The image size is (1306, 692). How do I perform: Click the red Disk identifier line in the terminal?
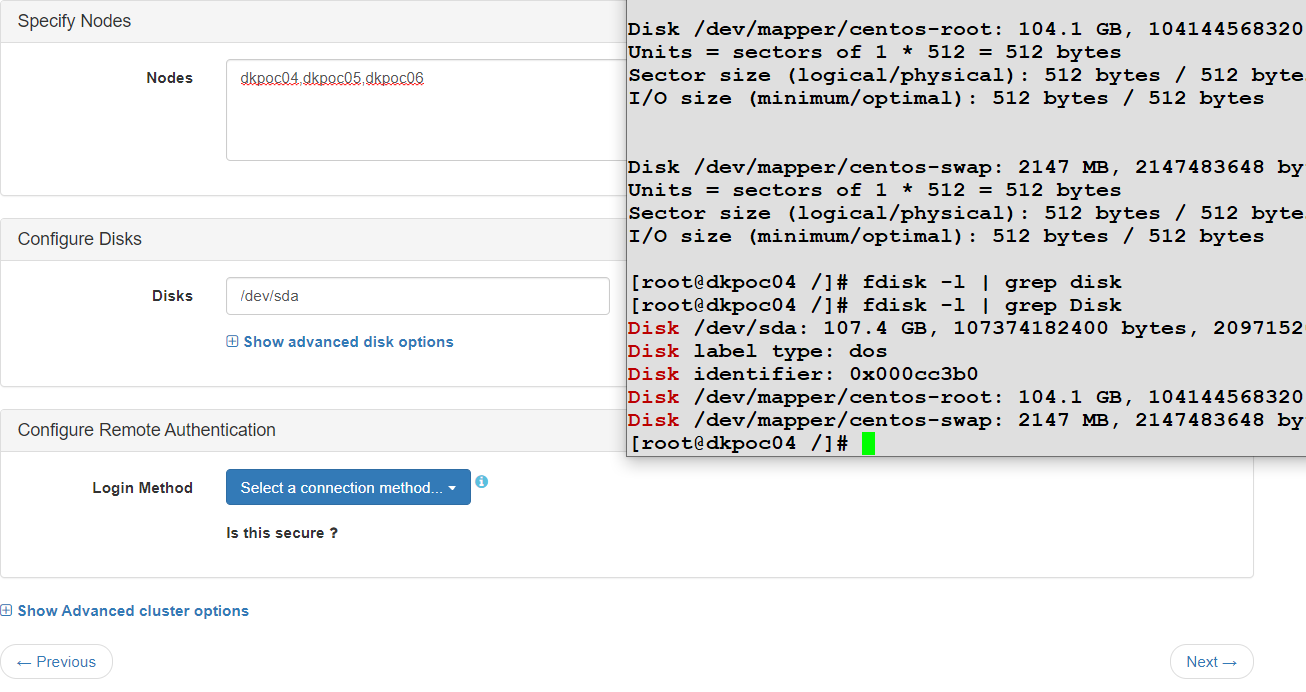click(x=780, y=373)
